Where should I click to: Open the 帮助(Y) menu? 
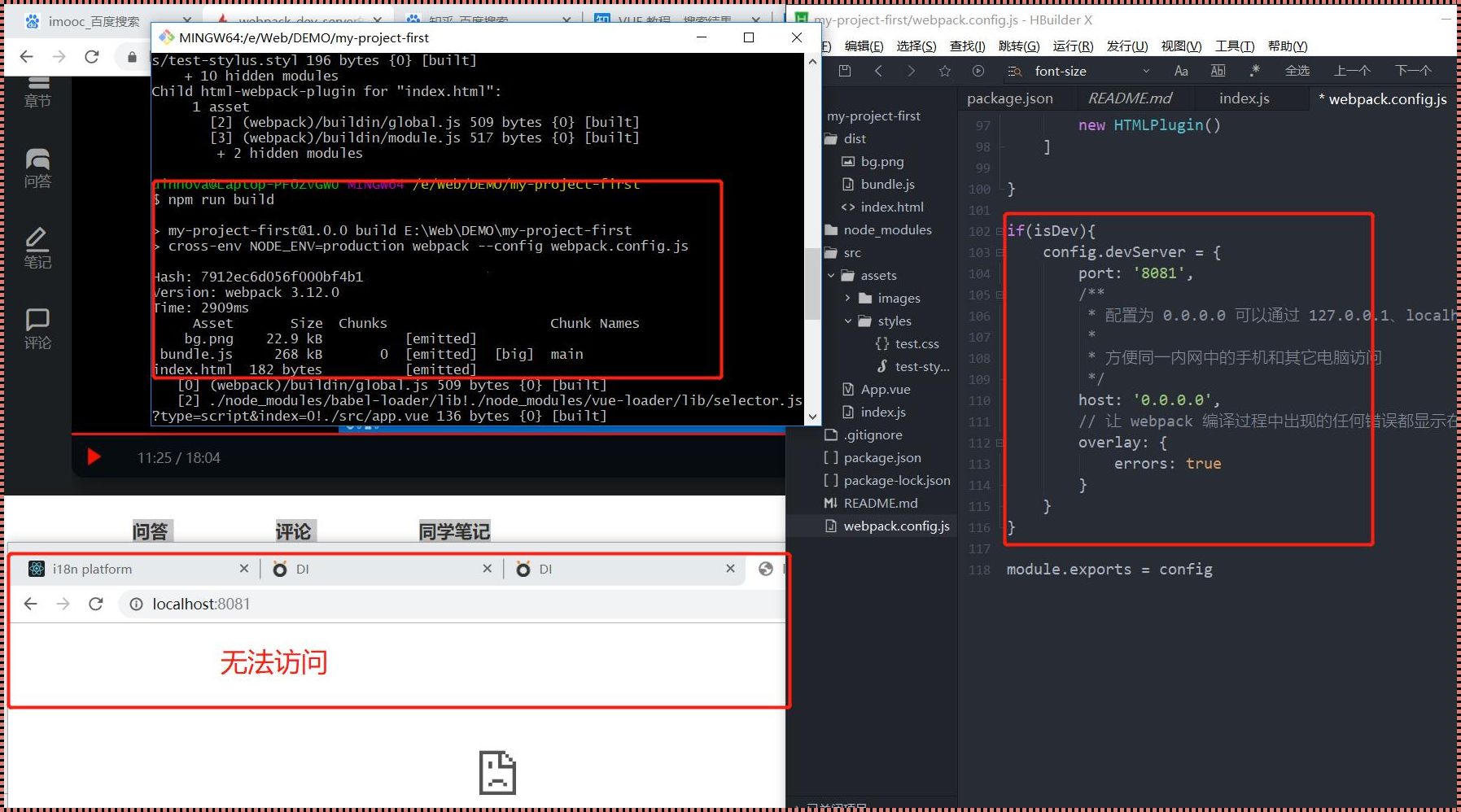click(1288, 46)
